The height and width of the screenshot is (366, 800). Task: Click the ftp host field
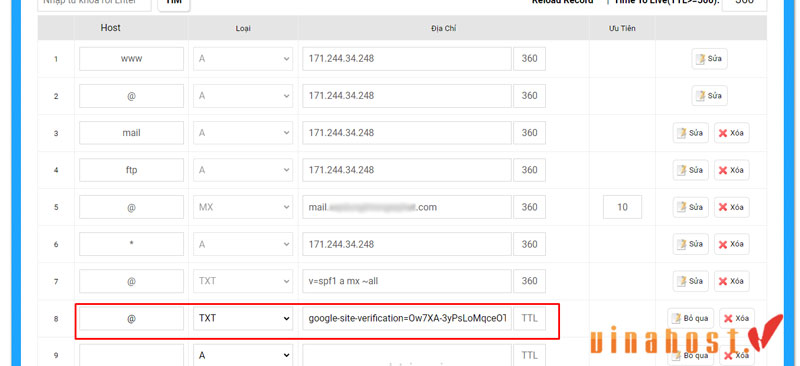131,170
